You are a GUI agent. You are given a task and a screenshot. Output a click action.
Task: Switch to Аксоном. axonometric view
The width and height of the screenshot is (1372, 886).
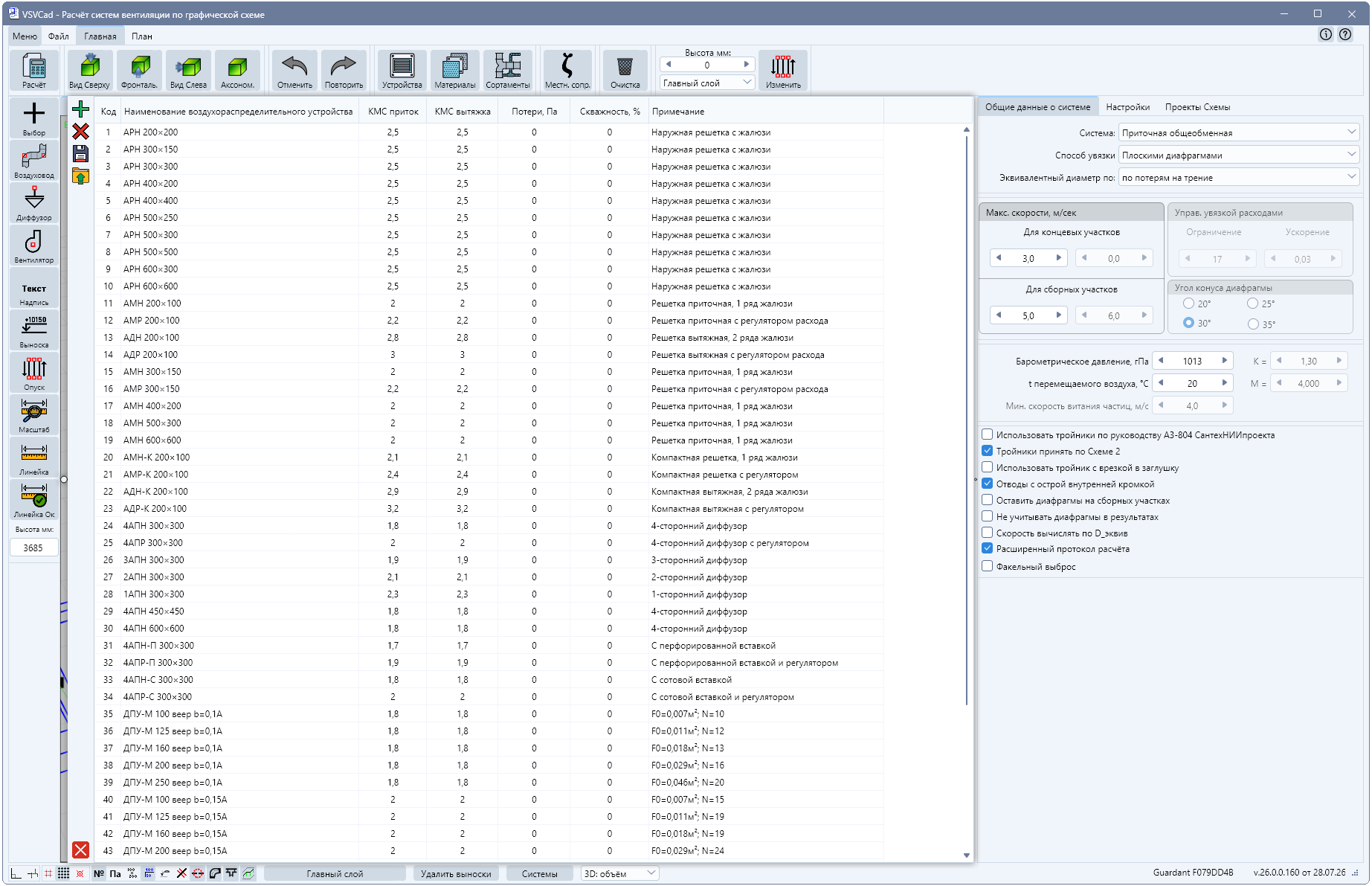[237, 71]
